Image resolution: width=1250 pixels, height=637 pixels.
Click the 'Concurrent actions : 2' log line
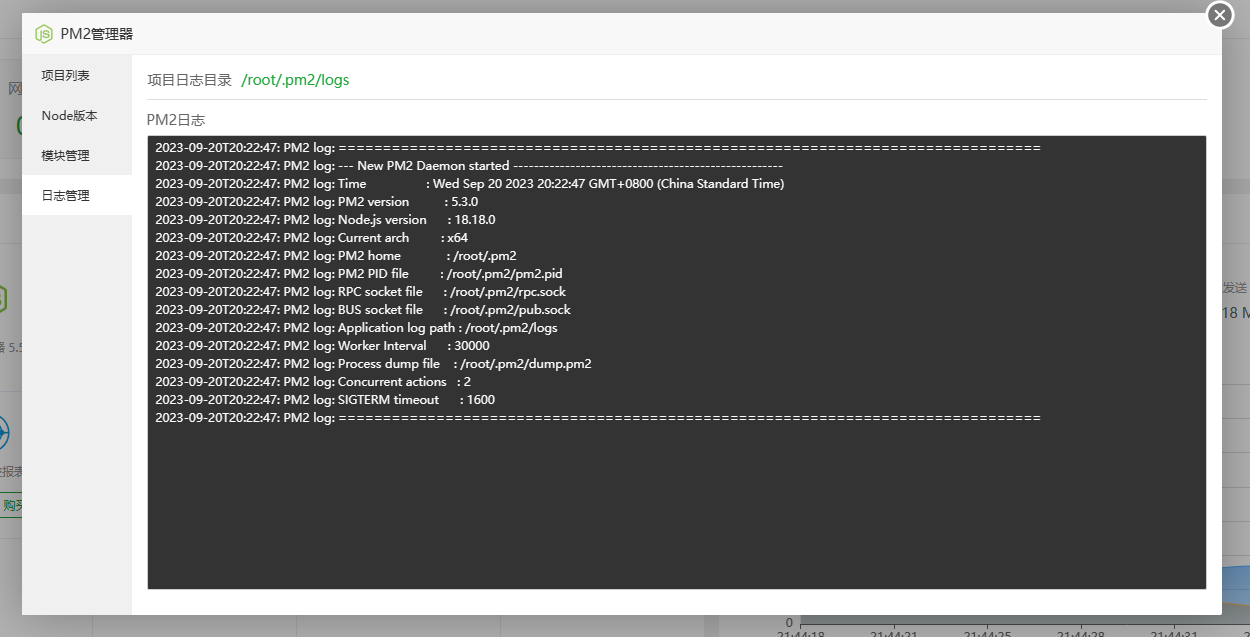(x=313, y=381)
